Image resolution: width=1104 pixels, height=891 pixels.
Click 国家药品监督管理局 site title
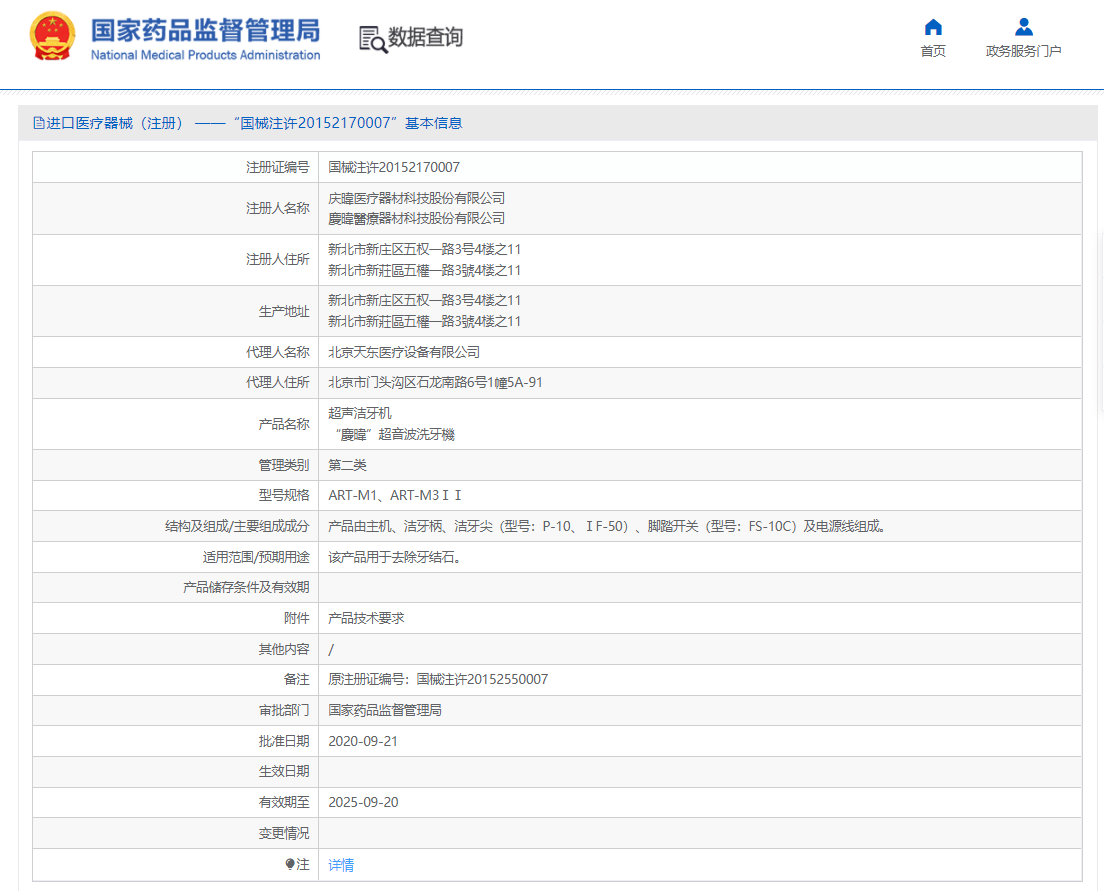[205, 30]
